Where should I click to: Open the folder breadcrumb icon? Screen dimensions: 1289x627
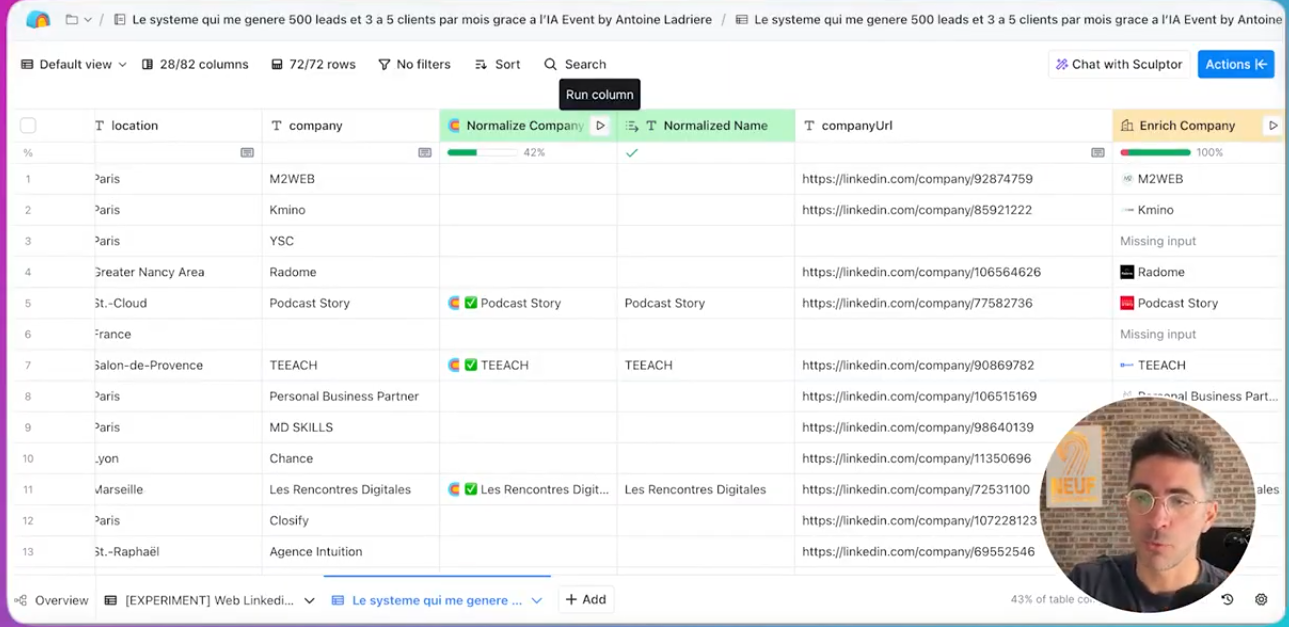72,19
